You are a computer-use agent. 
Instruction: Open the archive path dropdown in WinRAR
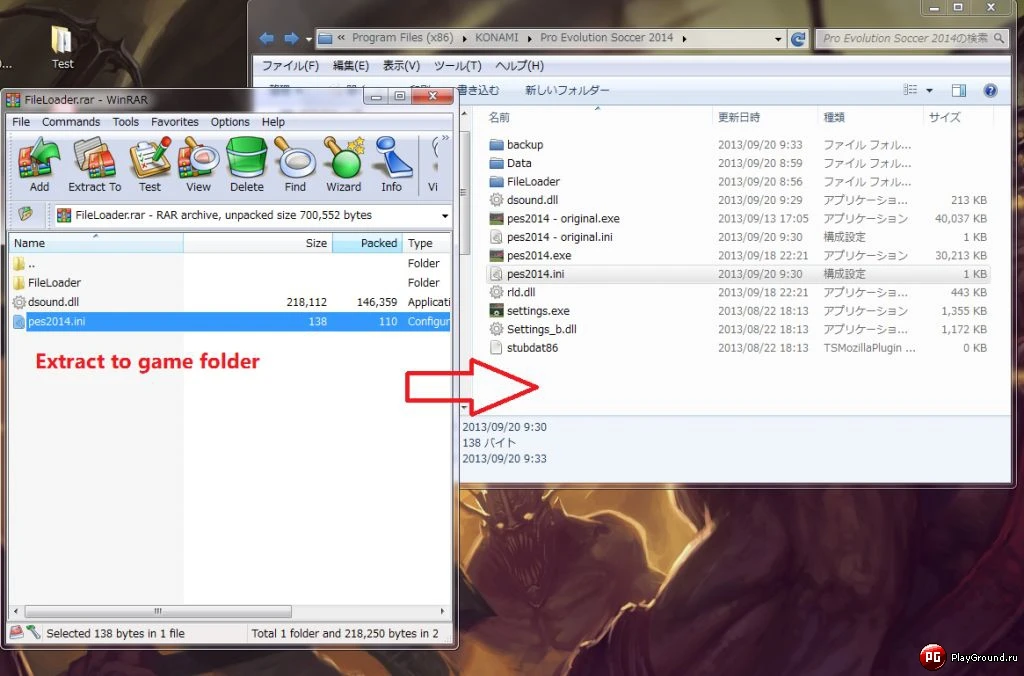coord(444,215)
